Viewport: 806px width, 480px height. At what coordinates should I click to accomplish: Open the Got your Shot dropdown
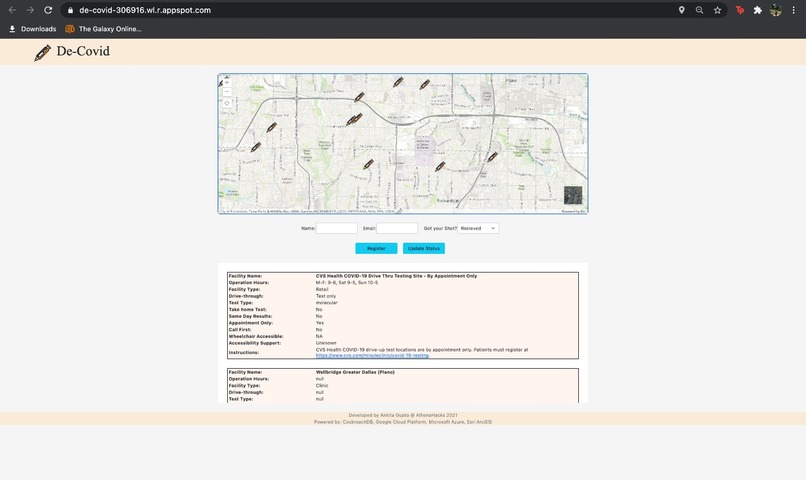478,228
